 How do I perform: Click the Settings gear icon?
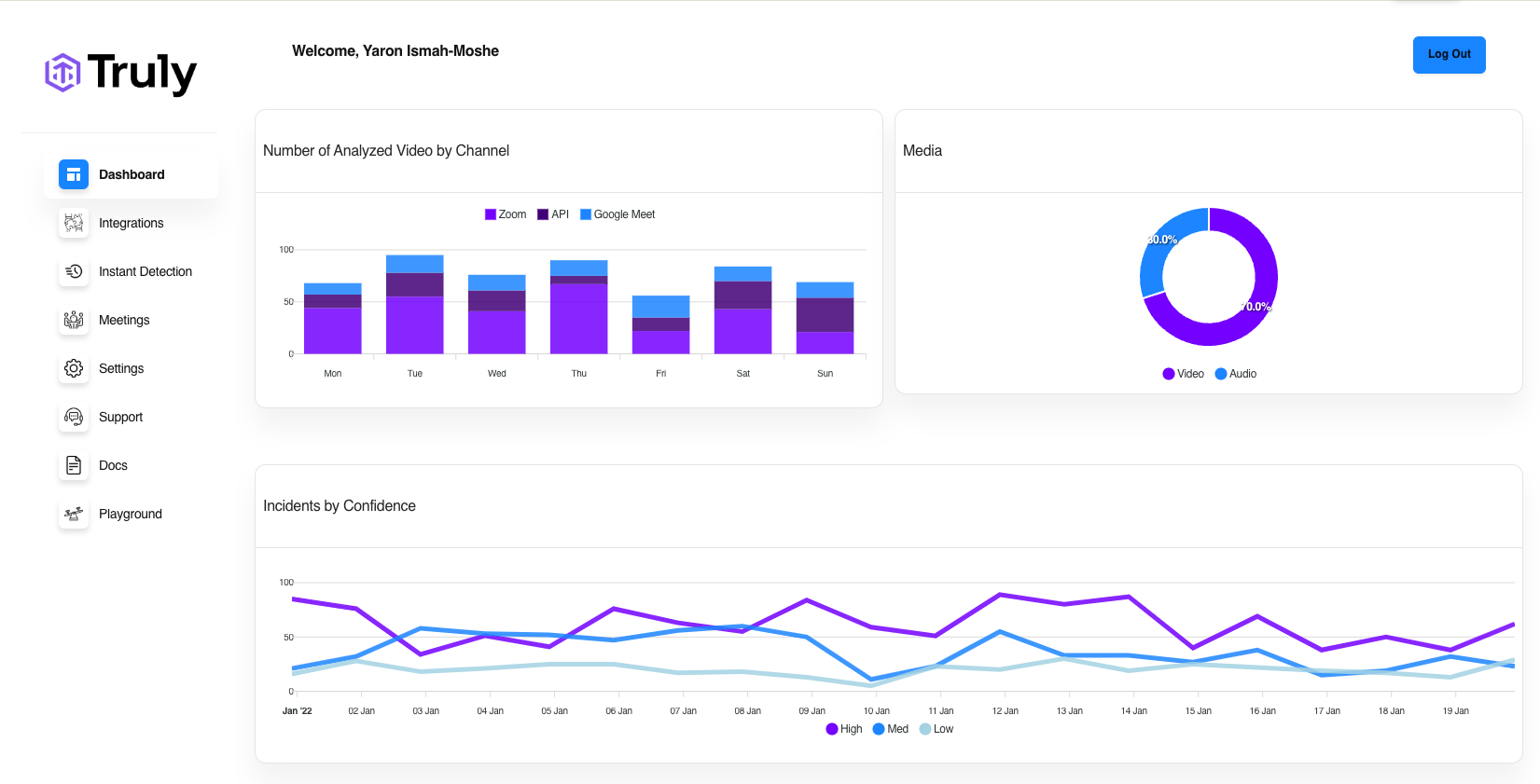tap(74, 368)
